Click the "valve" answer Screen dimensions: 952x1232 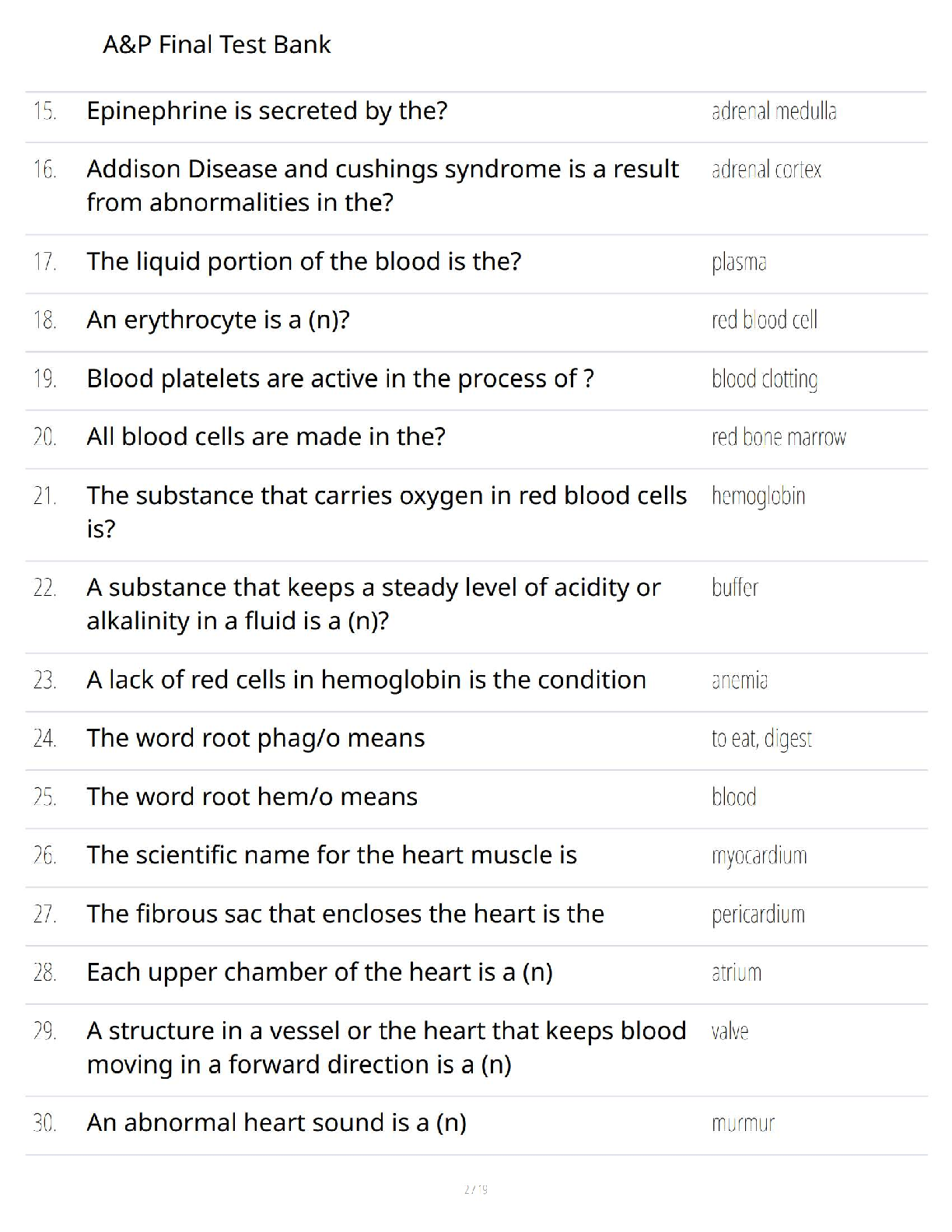(730, 1031)
